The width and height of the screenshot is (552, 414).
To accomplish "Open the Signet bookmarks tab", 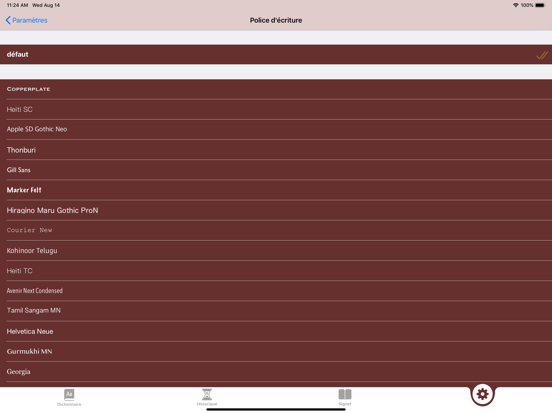I will (345, 398).
